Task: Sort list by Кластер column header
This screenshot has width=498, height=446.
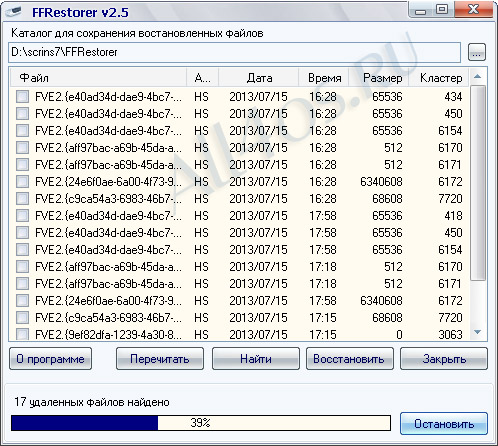Action: click(x=439, y=78)
